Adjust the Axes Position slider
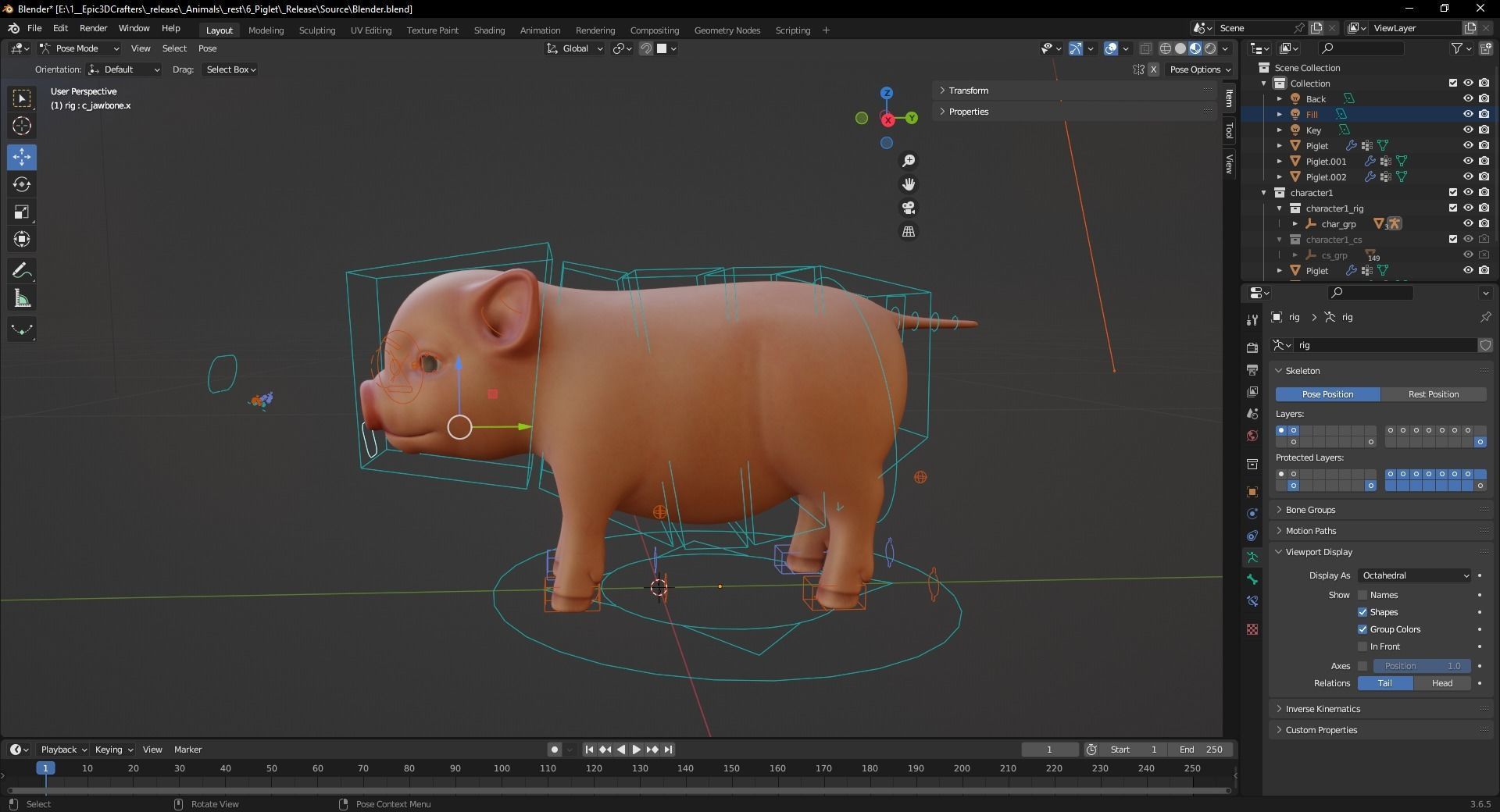1500x812 pixels. (1422, 666)
